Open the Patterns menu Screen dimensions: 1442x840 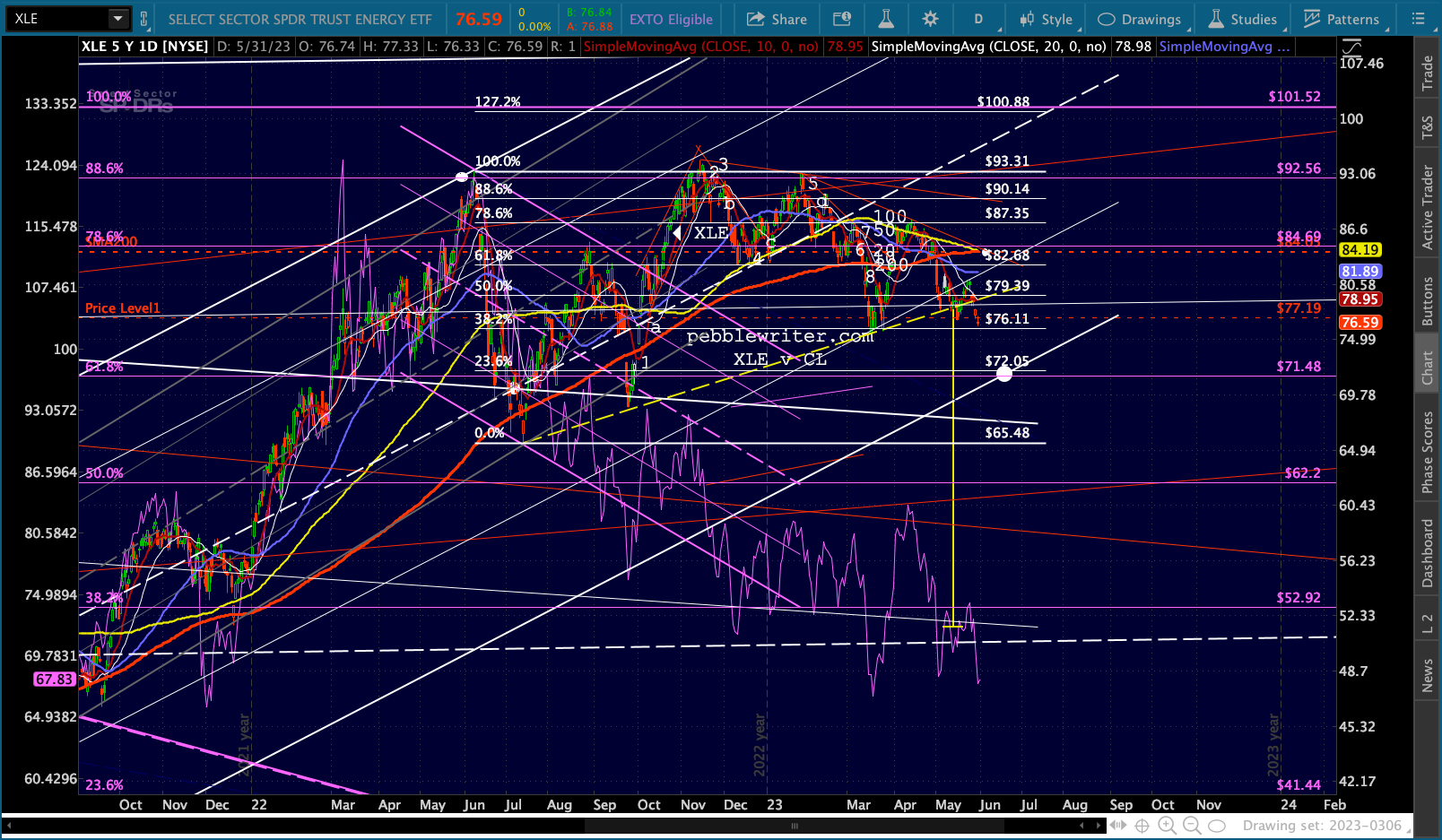pyautogui.click(x=1342, y=19)
